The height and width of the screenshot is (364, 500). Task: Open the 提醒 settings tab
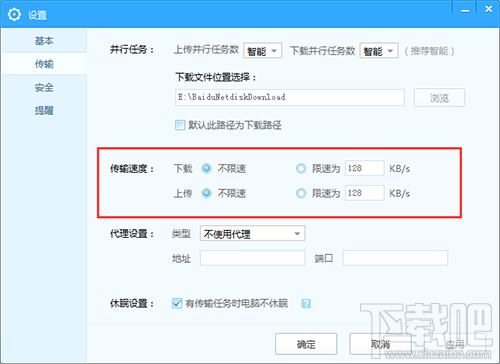[x=44, y=110]
